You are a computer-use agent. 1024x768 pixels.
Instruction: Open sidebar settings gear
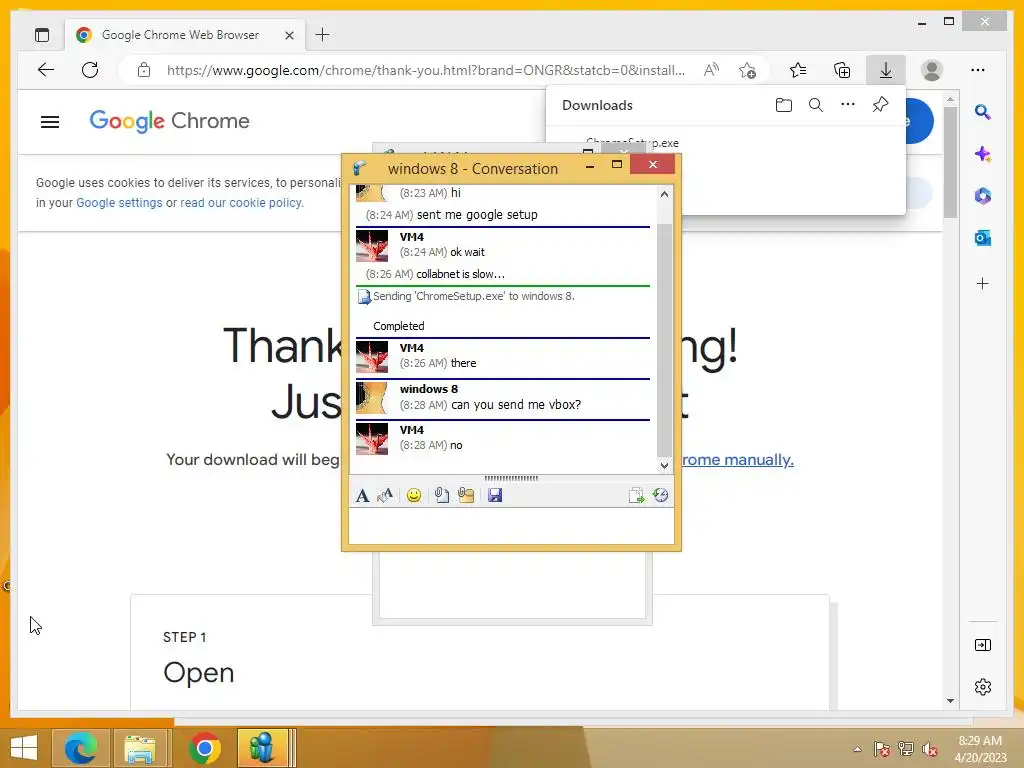point(983,687)
